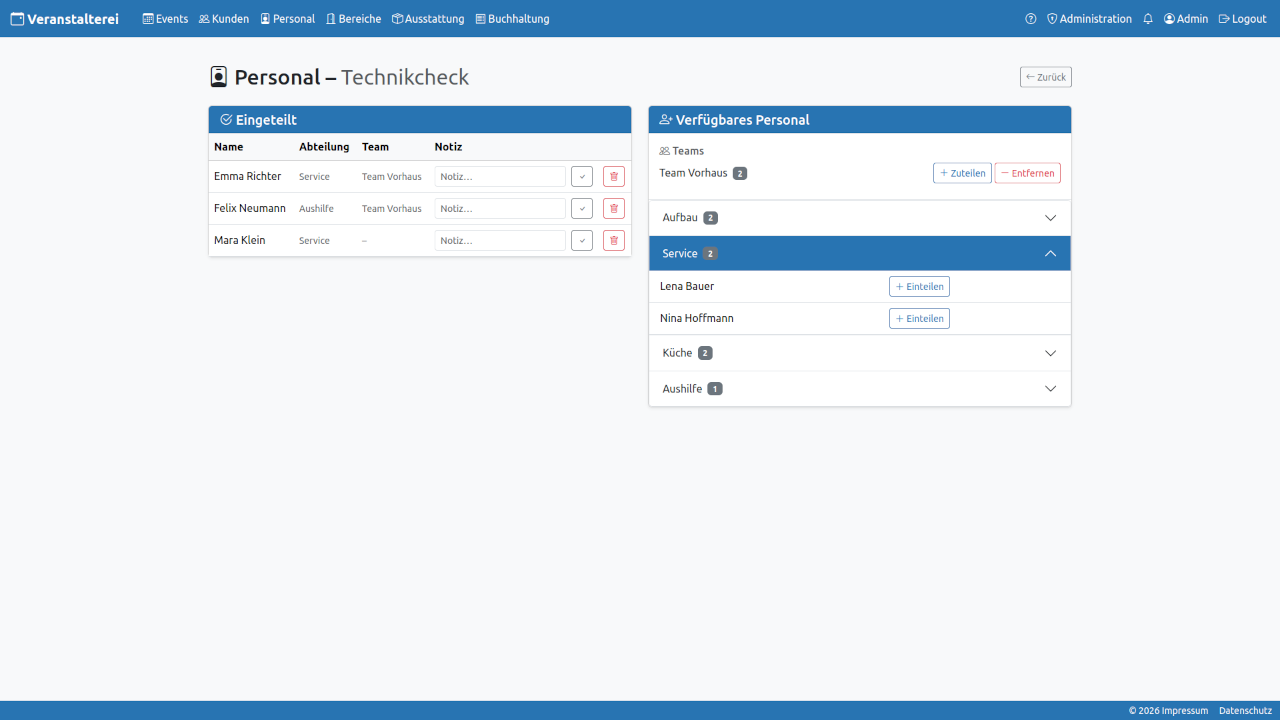This screenshot has width=1280, height=720.
Task: Click the Nina Hoffmann name
Action: 697,319
